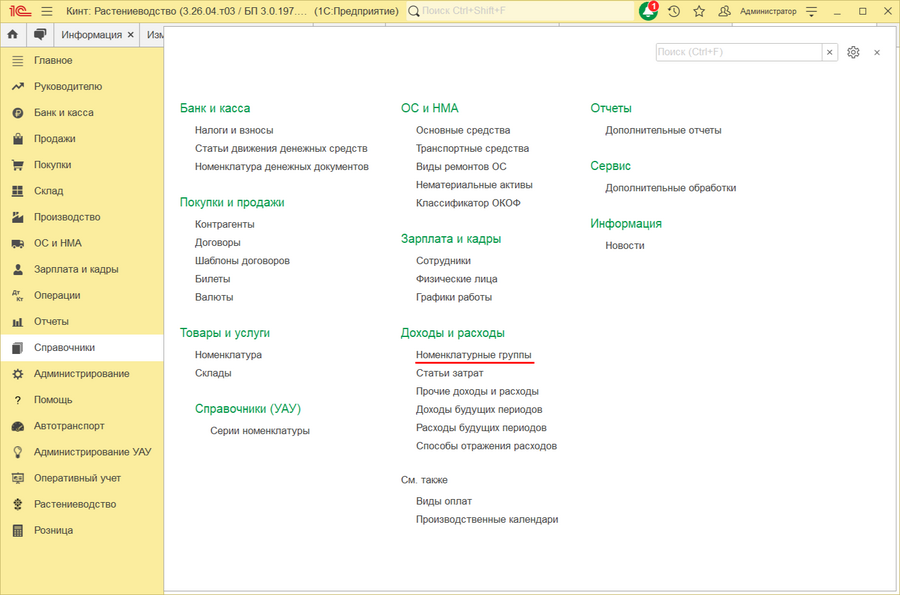Image resolution: width=900 pixels, height=595 pixels.
Task: Open the service settings lines icon
Action: 812,11
